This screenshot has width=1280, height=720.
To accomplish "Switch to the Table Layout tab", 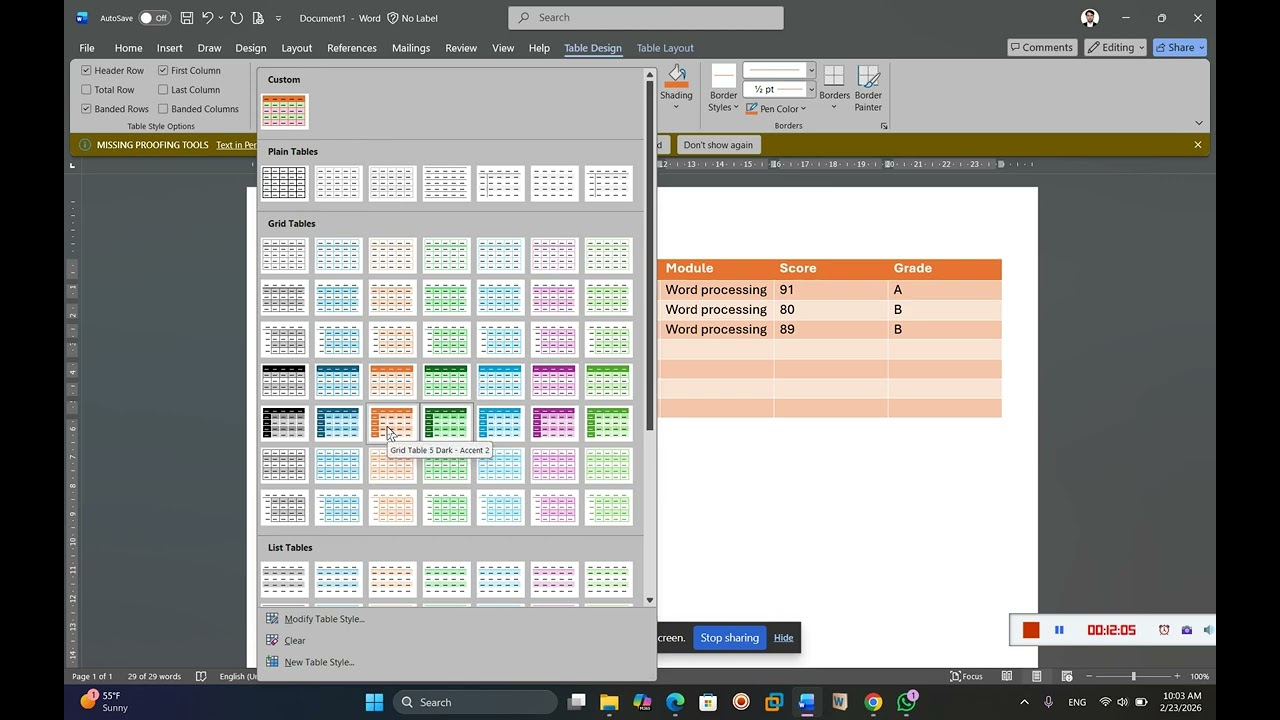I will click(x=665, y=48).
